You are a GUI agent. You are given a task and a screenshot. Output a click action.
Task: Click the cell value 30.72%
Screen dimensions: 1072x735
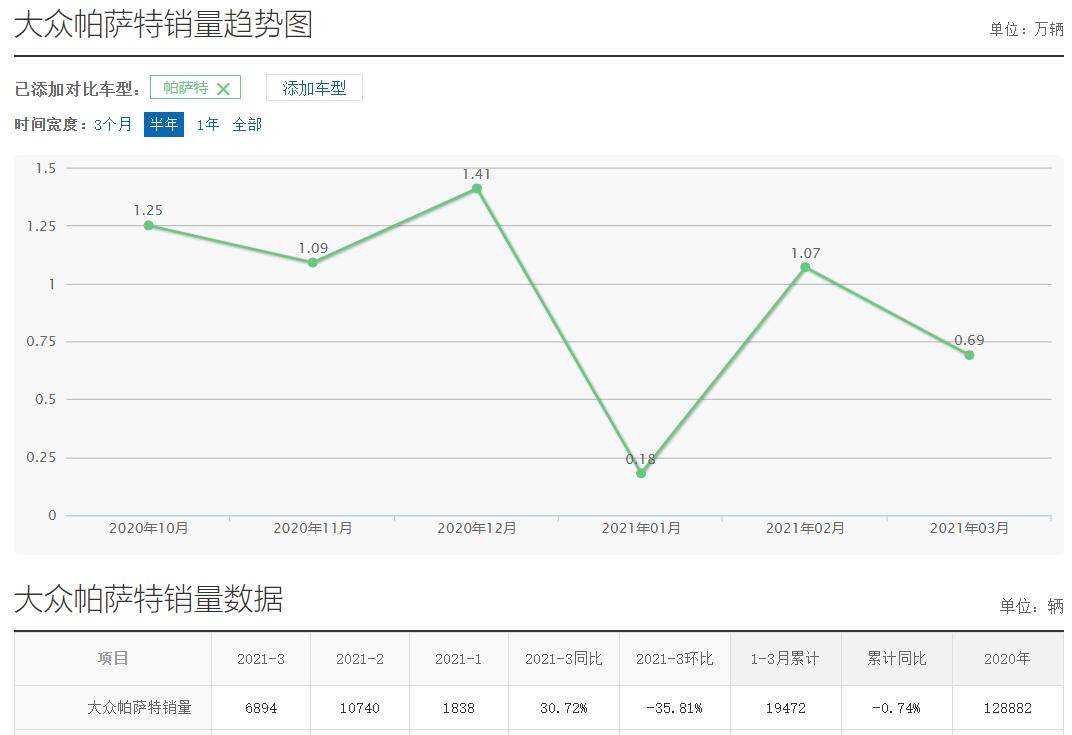(563, 708)
